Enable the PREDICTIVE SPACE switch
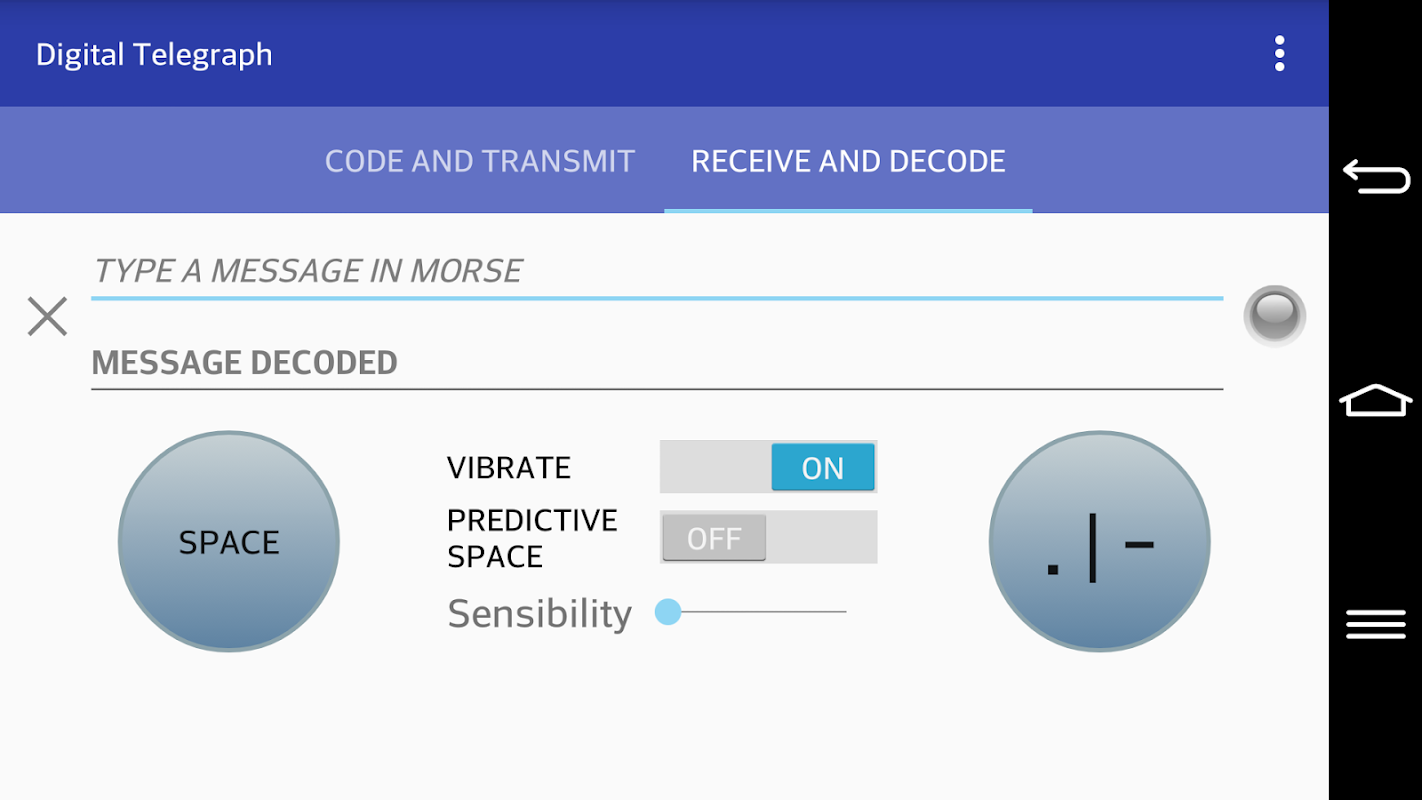This screenshot has width=1422, height=800. point(768,538)
